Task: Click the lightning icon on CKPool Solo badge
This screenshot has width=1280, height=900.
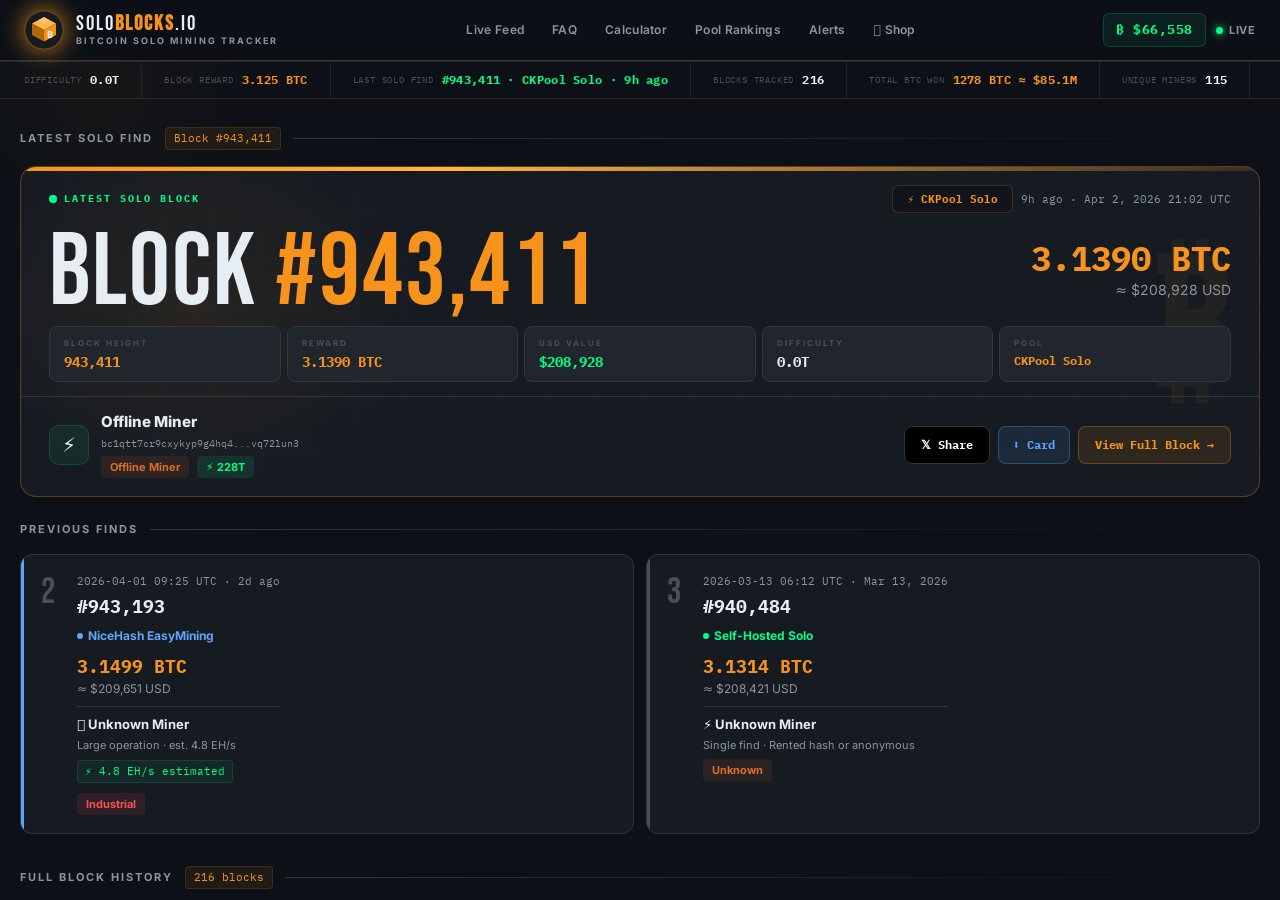Action: click(x=910, y=199)
